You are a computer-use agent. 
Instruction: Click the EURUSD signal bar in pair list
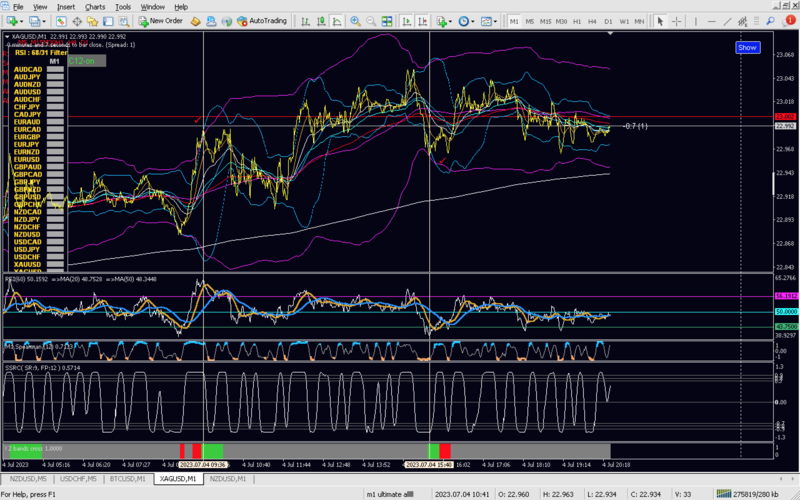[56, 159]
